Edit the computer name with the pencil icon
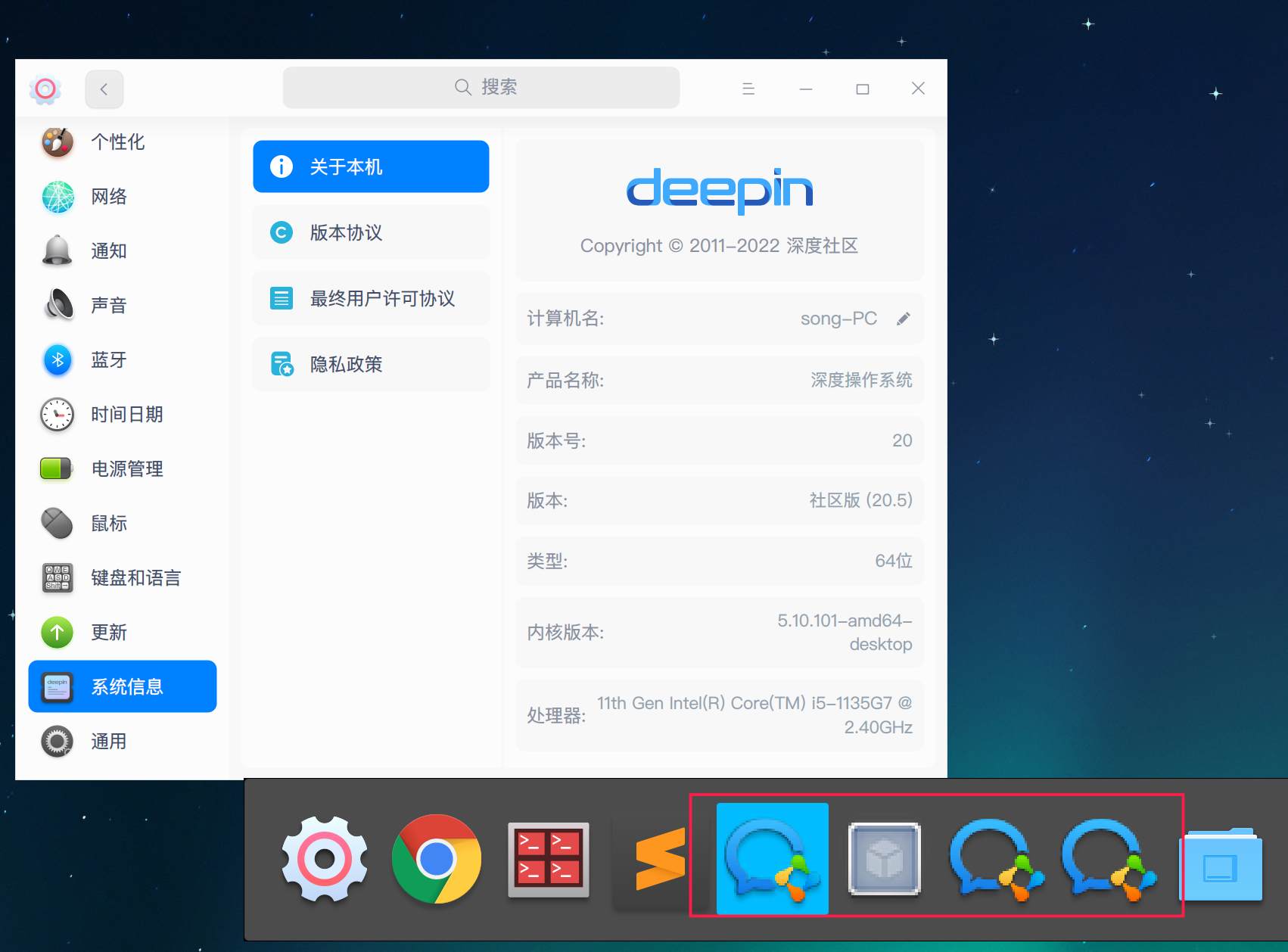The image size is (1288, 952). click(903, 319)
